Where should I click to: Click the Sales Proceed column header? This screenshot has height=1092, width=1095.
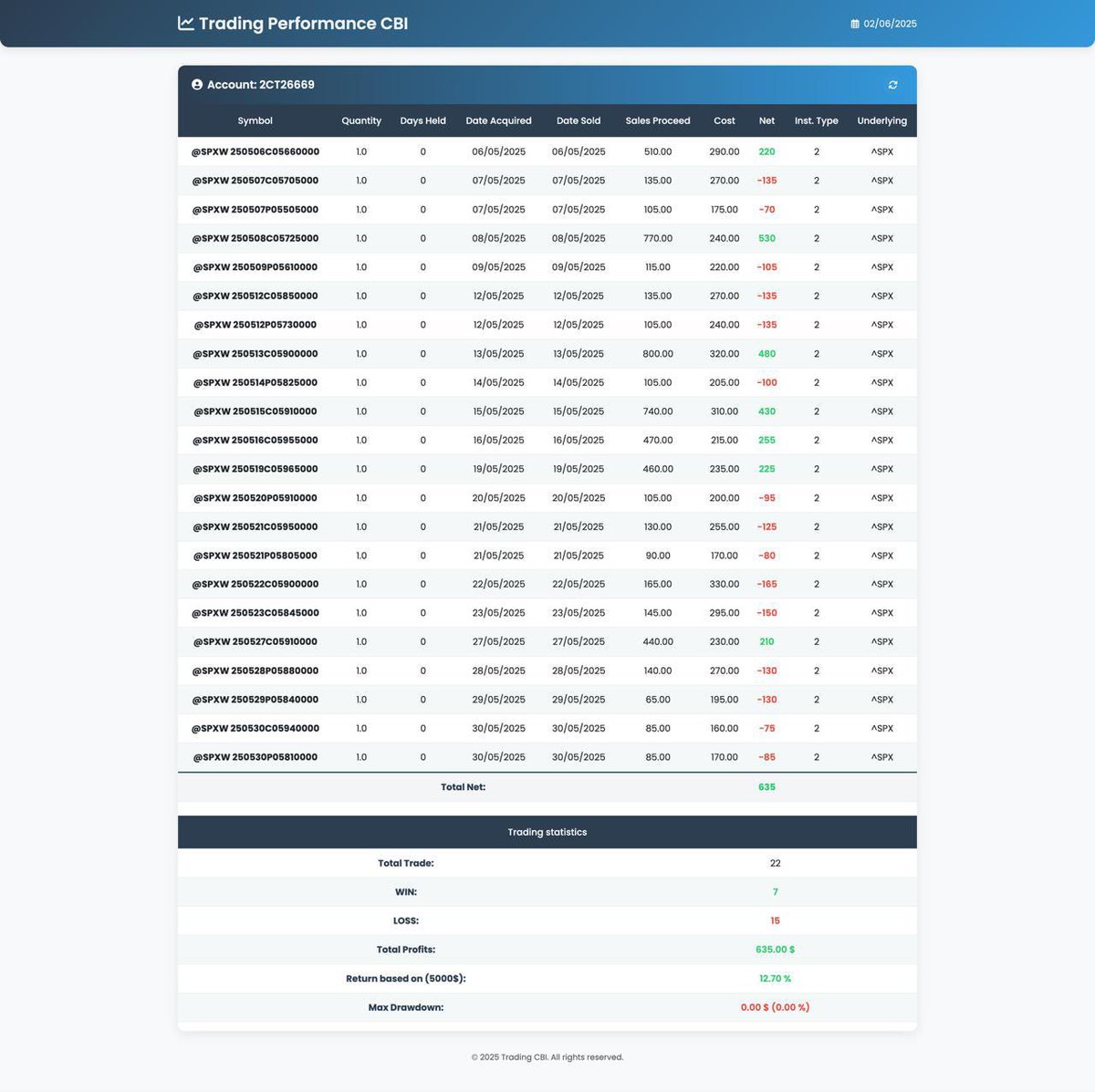(x=658, y=120)
